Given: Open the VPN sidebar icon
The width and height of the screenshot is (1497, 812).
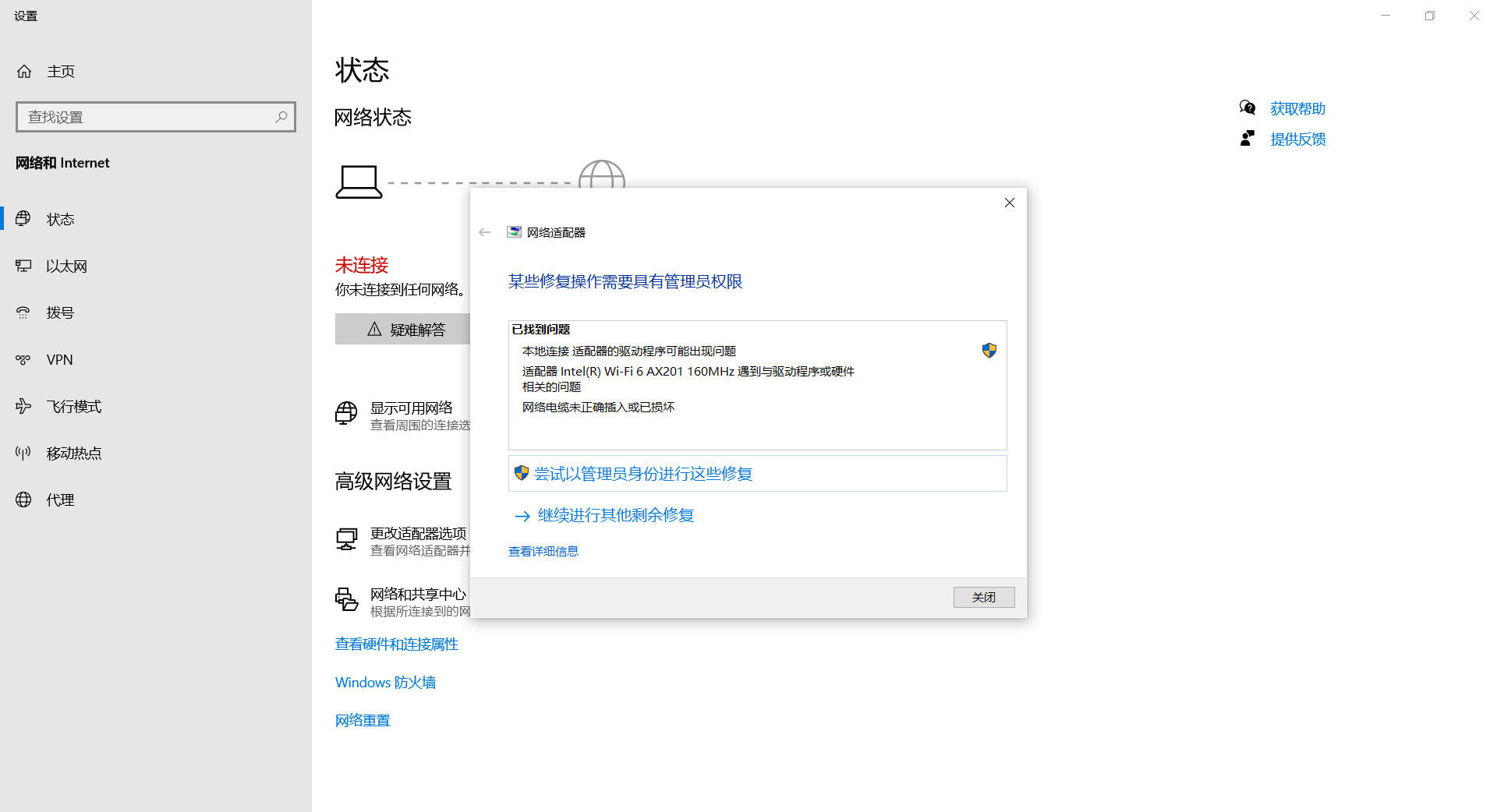Looking at the screenshot, I should click(23, 359).
